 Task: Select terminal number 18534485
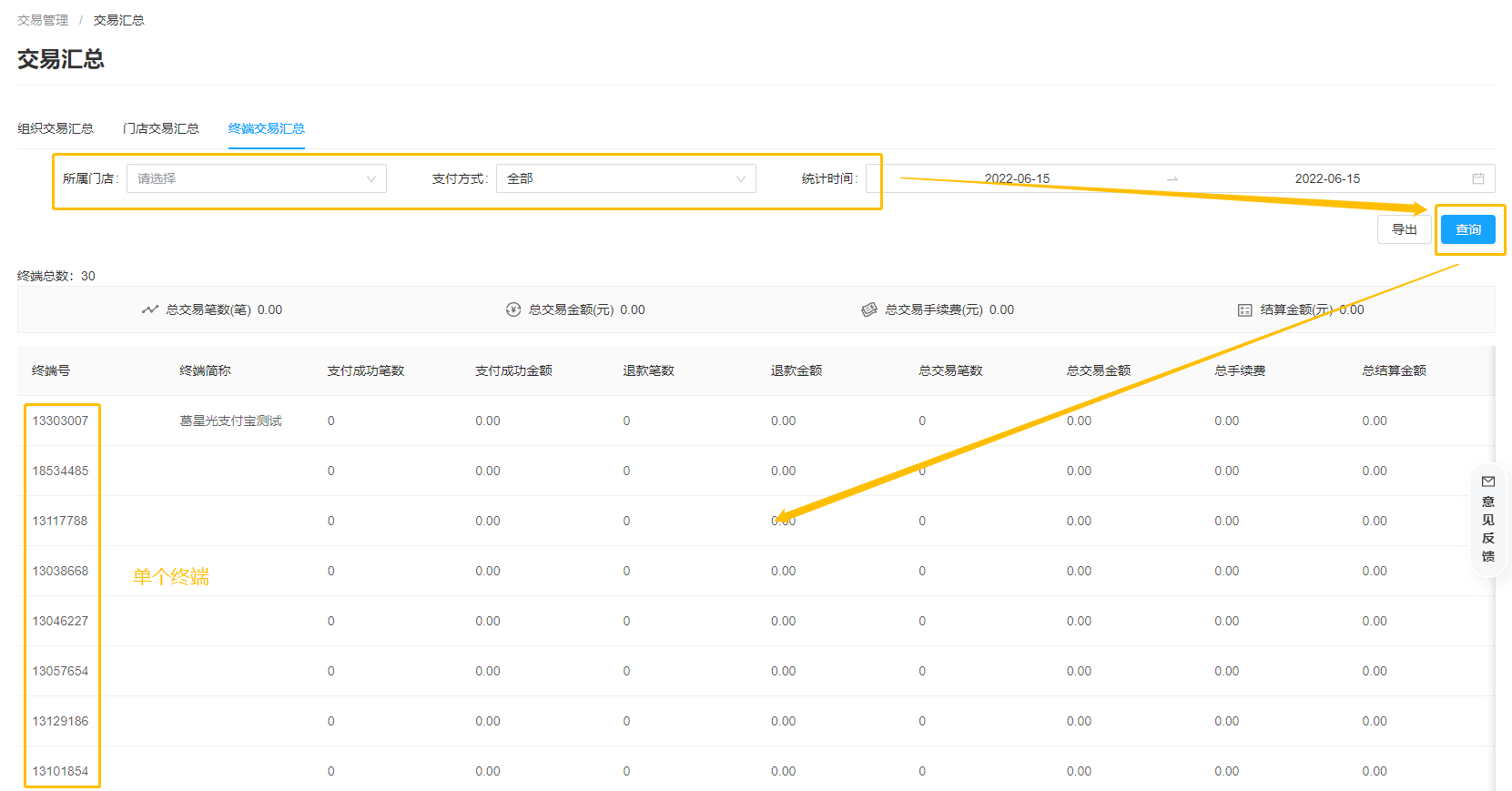[60, 471]
